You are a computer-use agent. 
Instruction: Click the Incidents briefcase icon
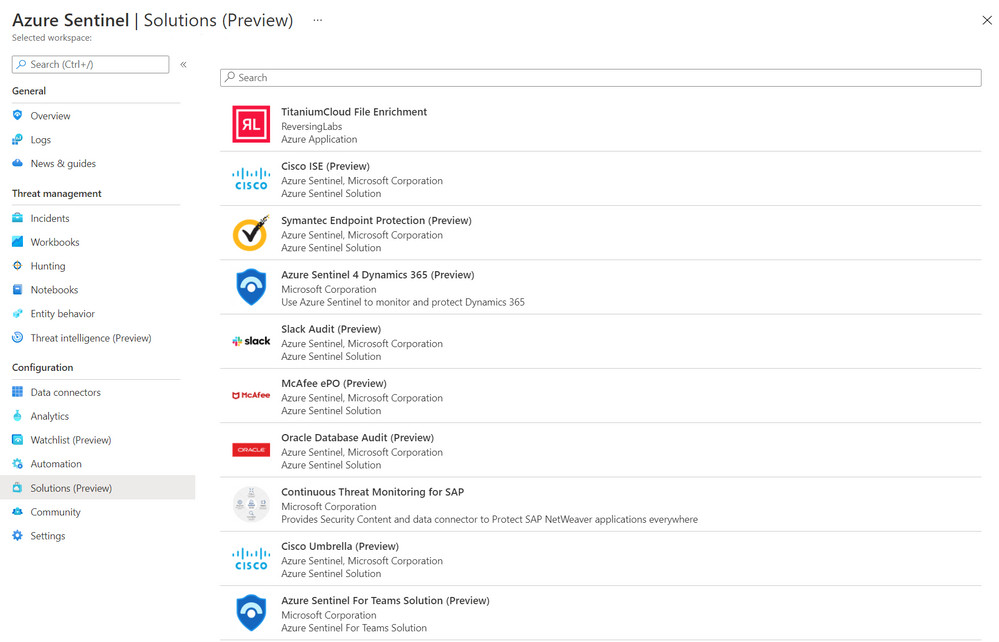[17, 218]
